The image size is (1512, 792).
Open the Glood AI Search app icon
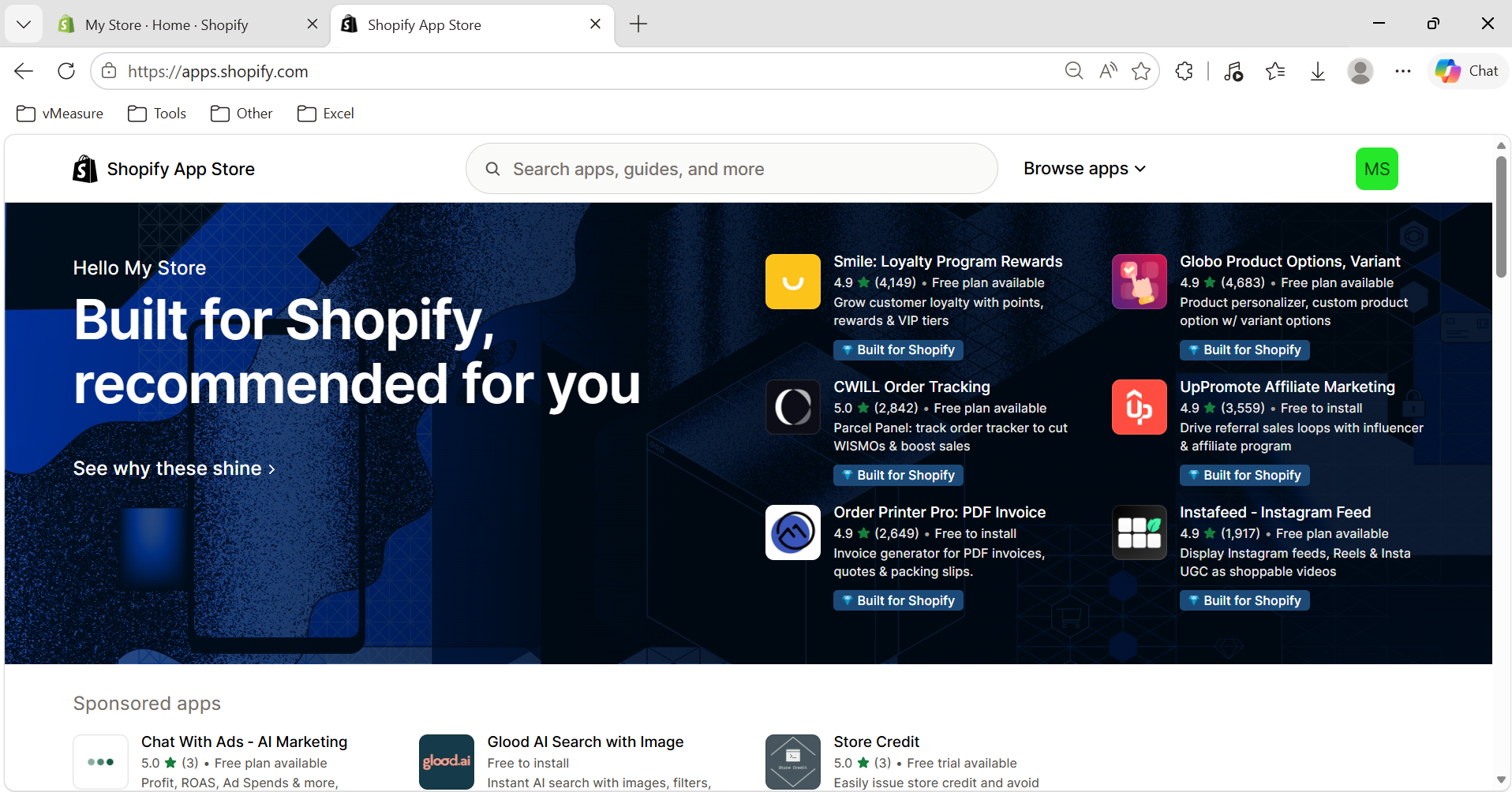(x=447, y=762)
